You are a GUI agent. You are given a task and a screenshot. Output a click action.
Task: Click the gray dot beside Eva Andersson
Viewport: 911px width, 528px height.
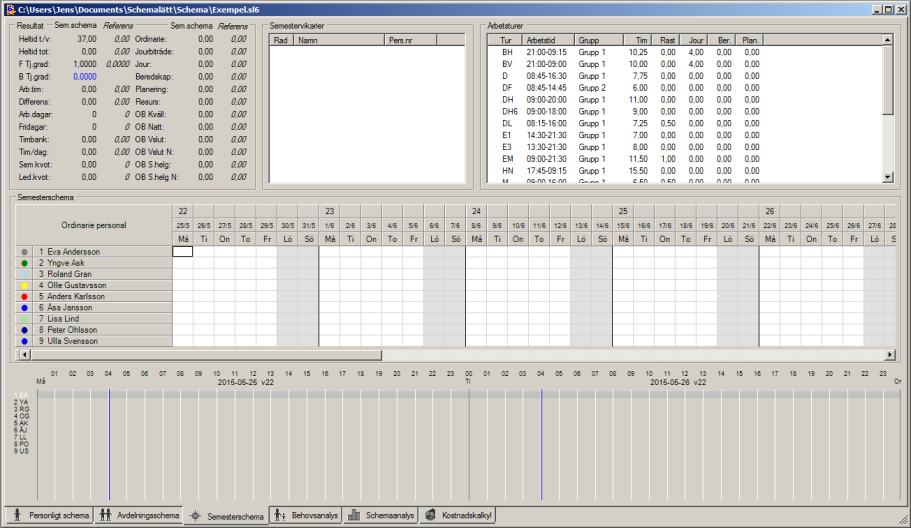pos(24,252)
